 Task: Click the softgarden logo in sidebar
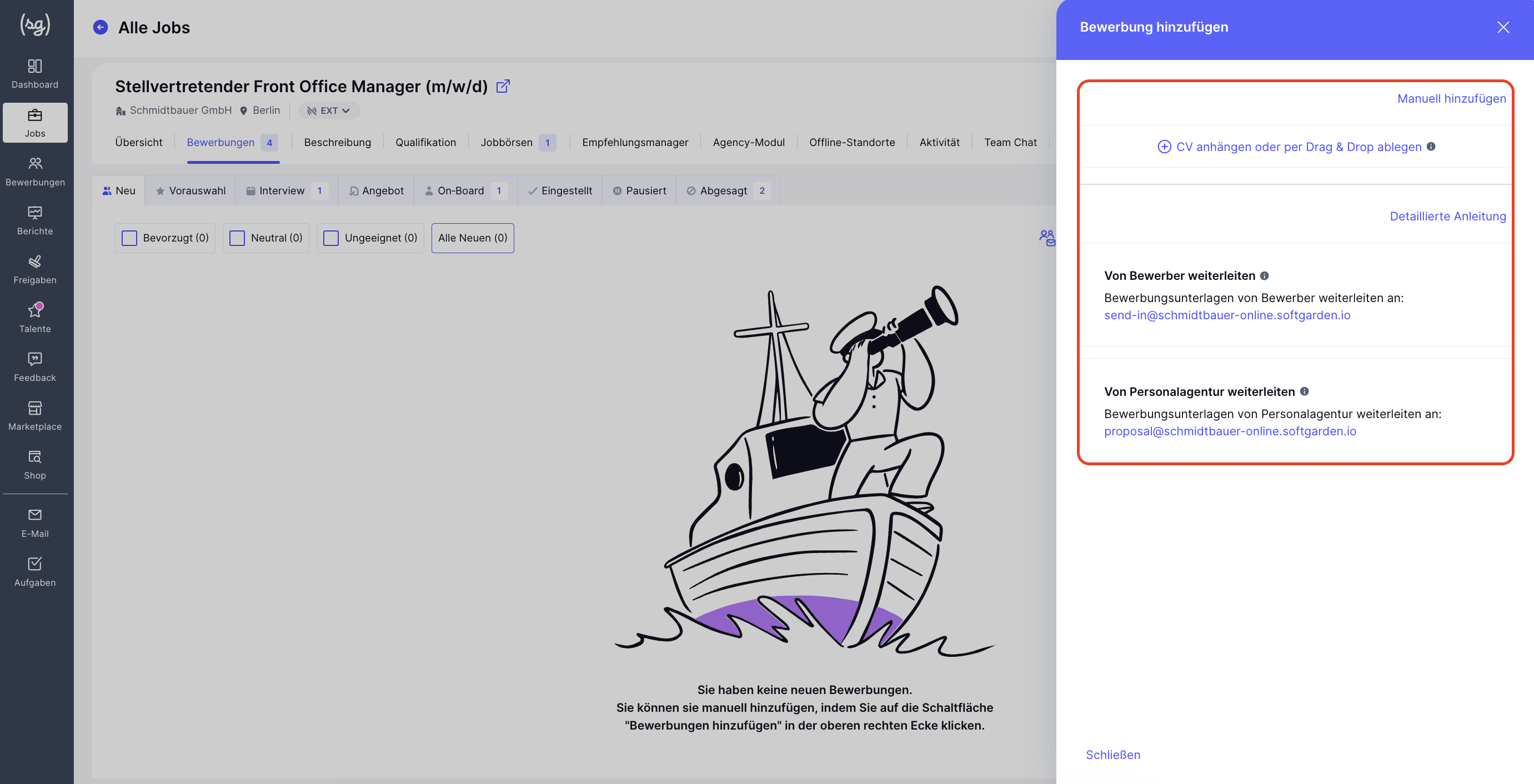[x=35, y=24]
